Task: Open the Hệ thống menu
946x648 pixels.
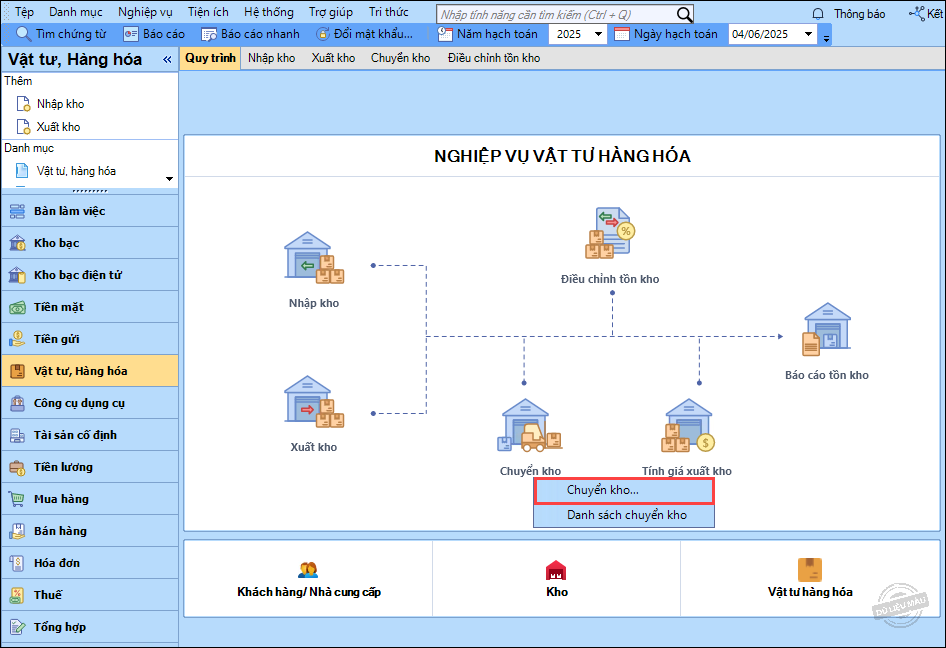Action: click(268, 12)
